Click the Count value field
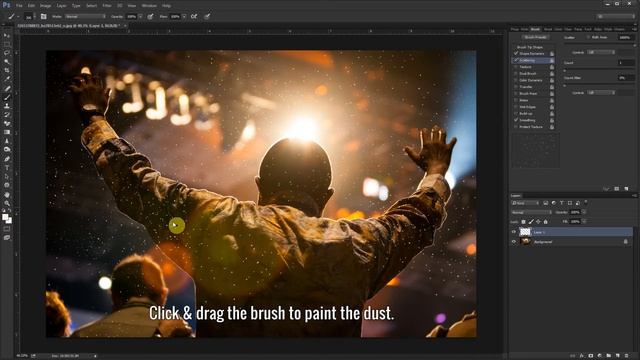This screenshot has width=640, height=360. tap(625, 63)
